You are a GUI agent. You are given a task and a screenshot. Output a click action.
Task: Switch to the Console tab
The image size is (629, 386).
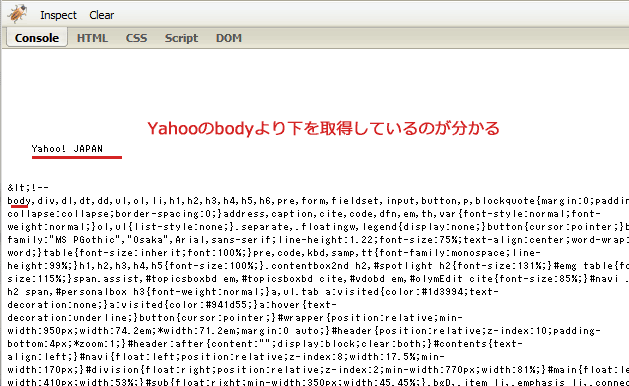tap(37, 38)
